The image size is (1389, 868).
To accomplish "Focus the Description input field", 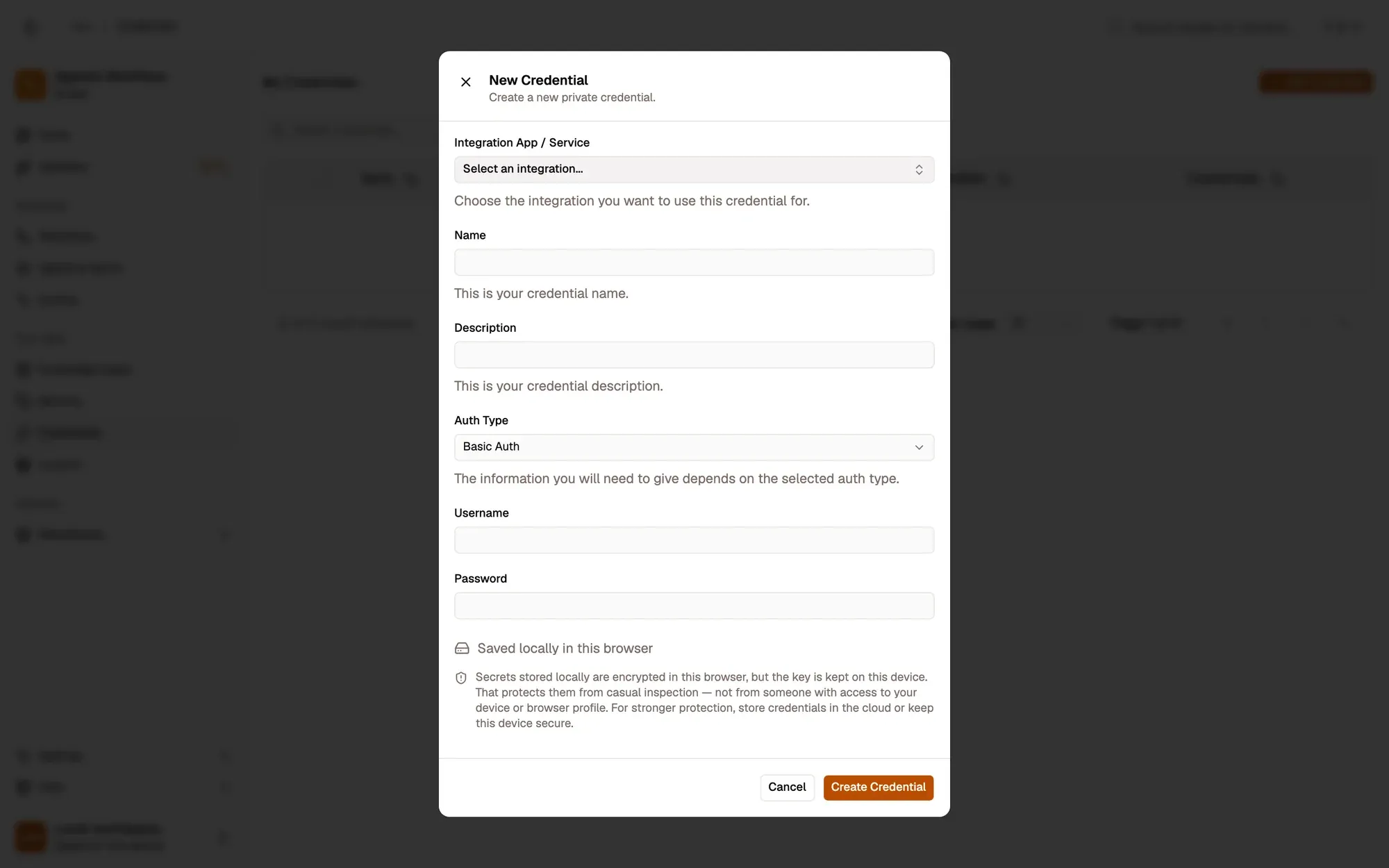I will [x=694, y=355].
